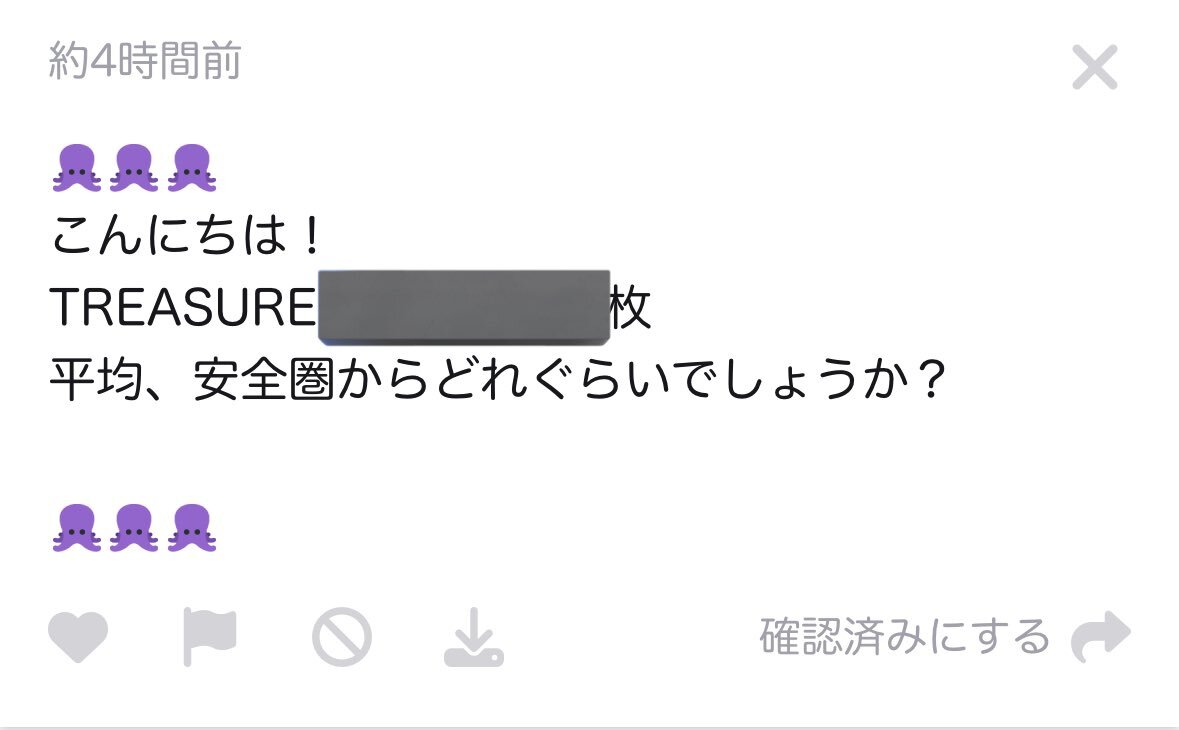Click the 約4時間前 timestamp
1179x730 pixels.
click(x=144, y=60)
